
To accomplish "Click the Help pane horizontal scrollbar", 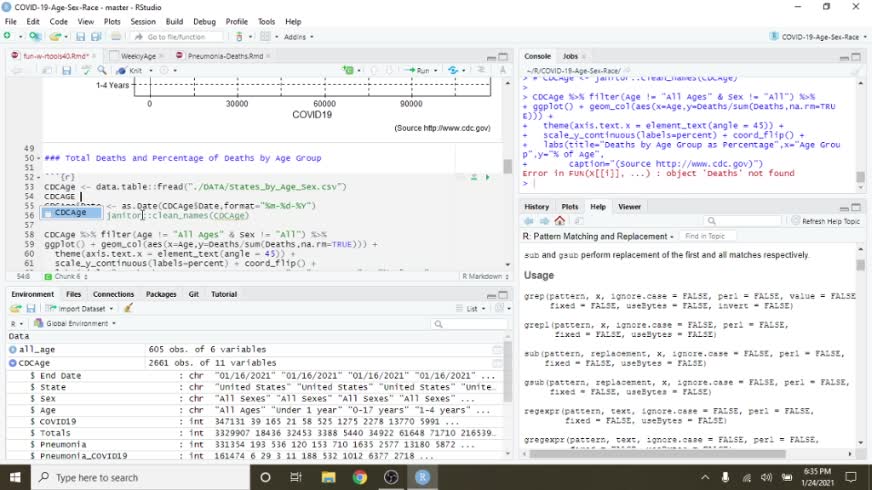I will (657, 454).
